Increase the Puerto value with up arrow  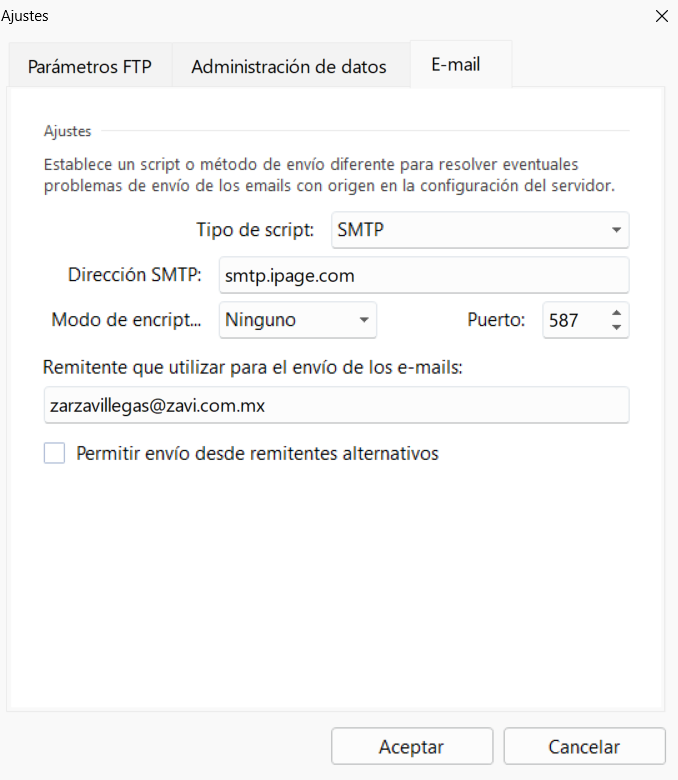[x=616, y=313]
